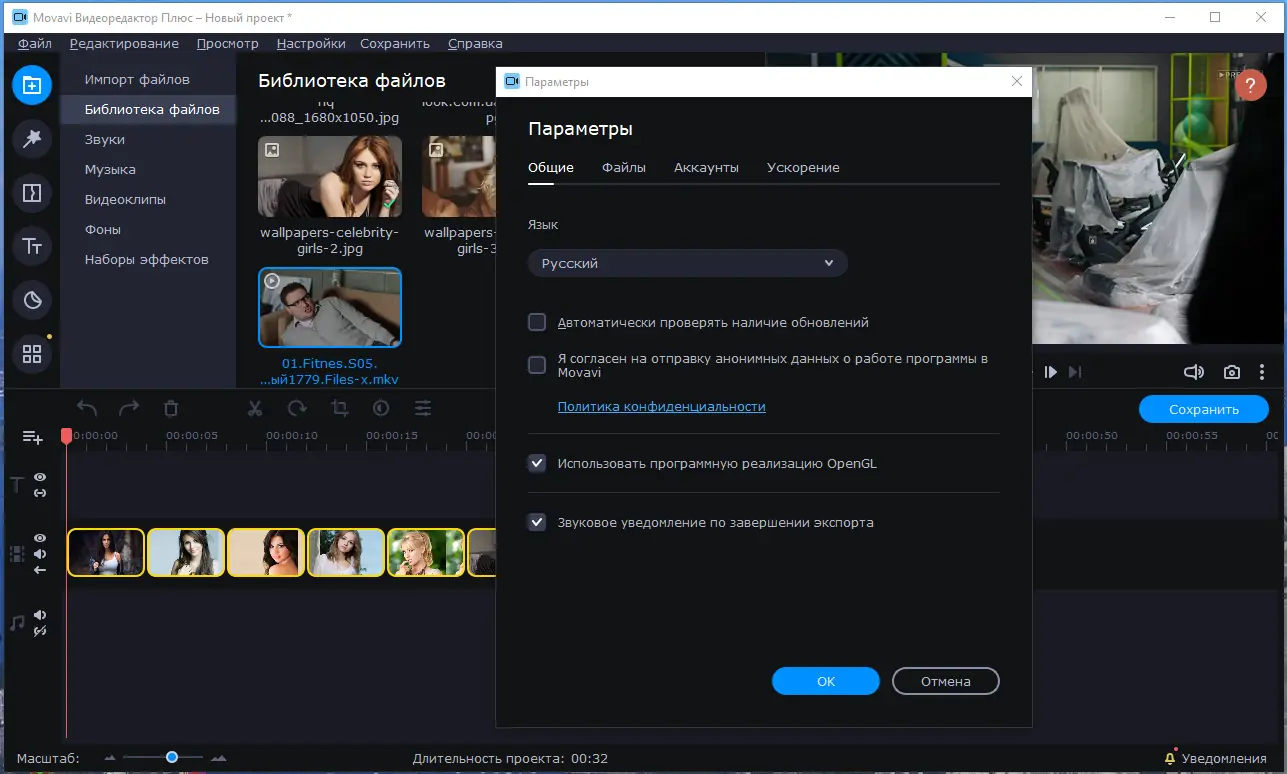Viewport: 1287px width, 774px height.
Task: Switch to the Ускорение tab
Action: tap(803, 167)
